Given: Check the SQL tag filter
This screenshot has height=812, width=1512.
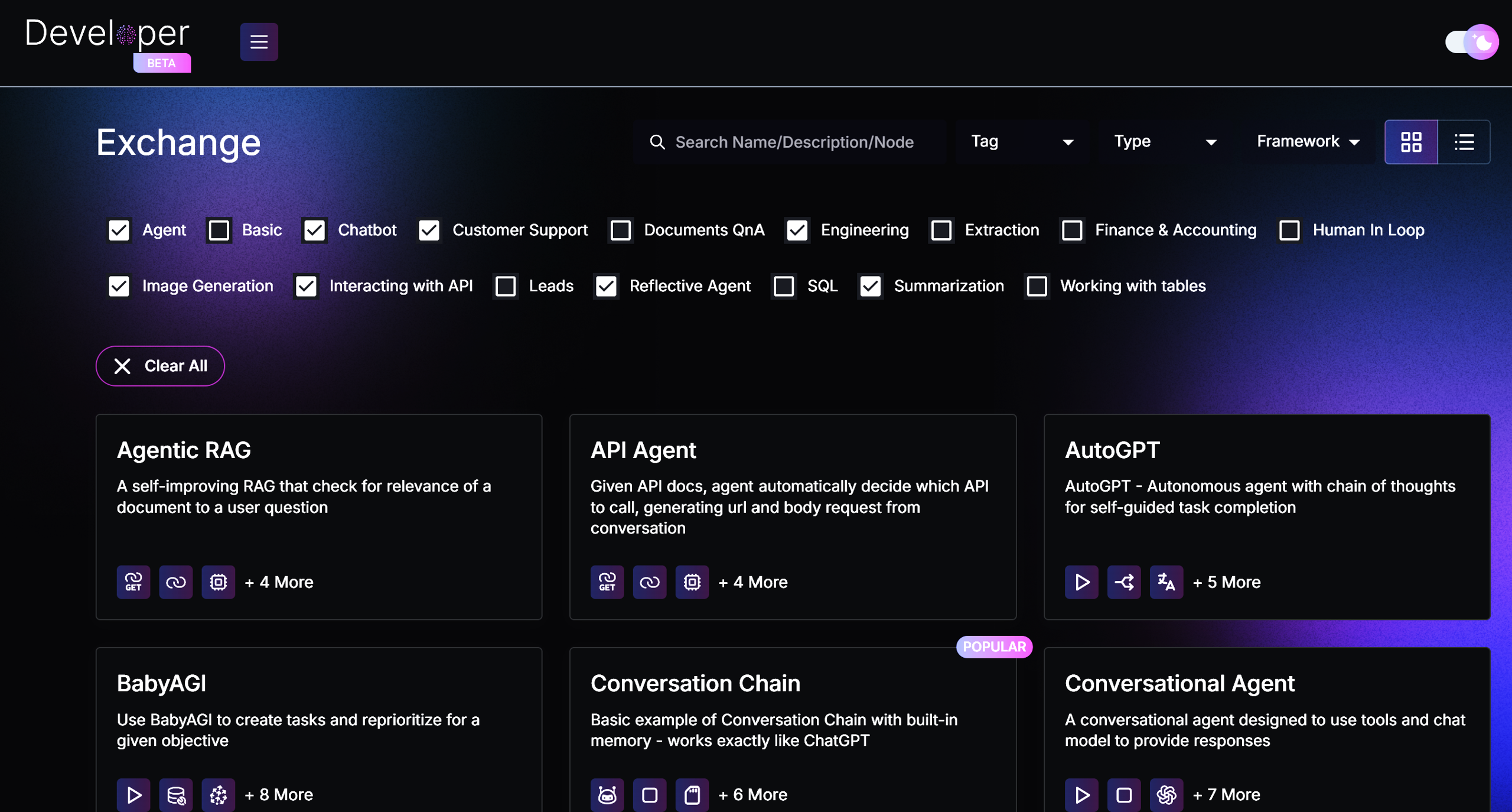Looking at the screenshot, I should pos(784,286).
